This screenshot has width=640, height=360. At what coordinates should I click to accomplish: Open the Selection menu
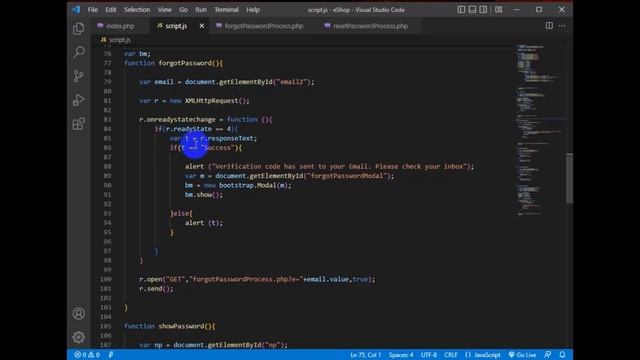[x=137, y=9]
